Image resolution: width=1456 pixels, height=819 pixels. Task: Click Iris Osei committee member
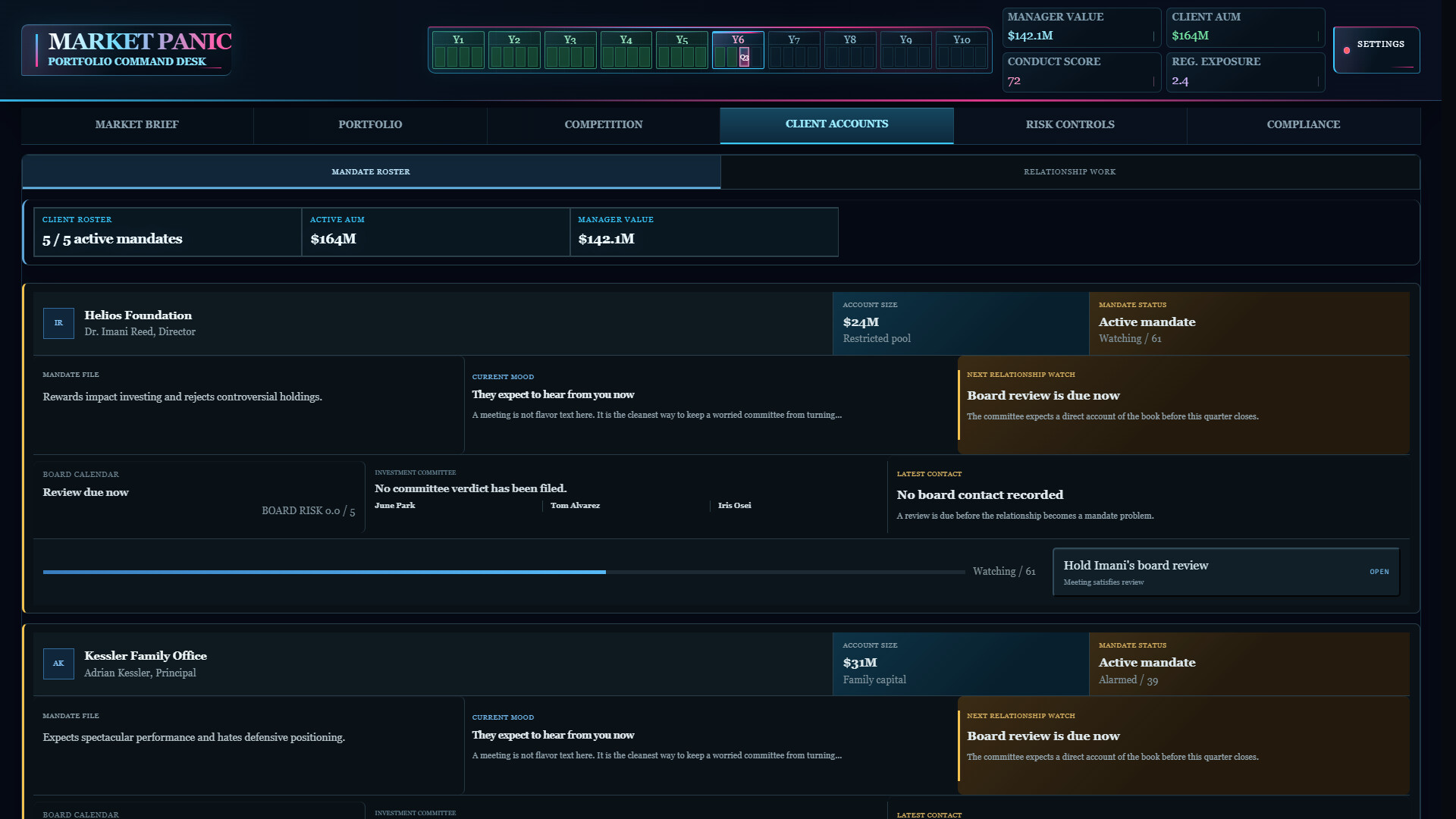point(734,506)
